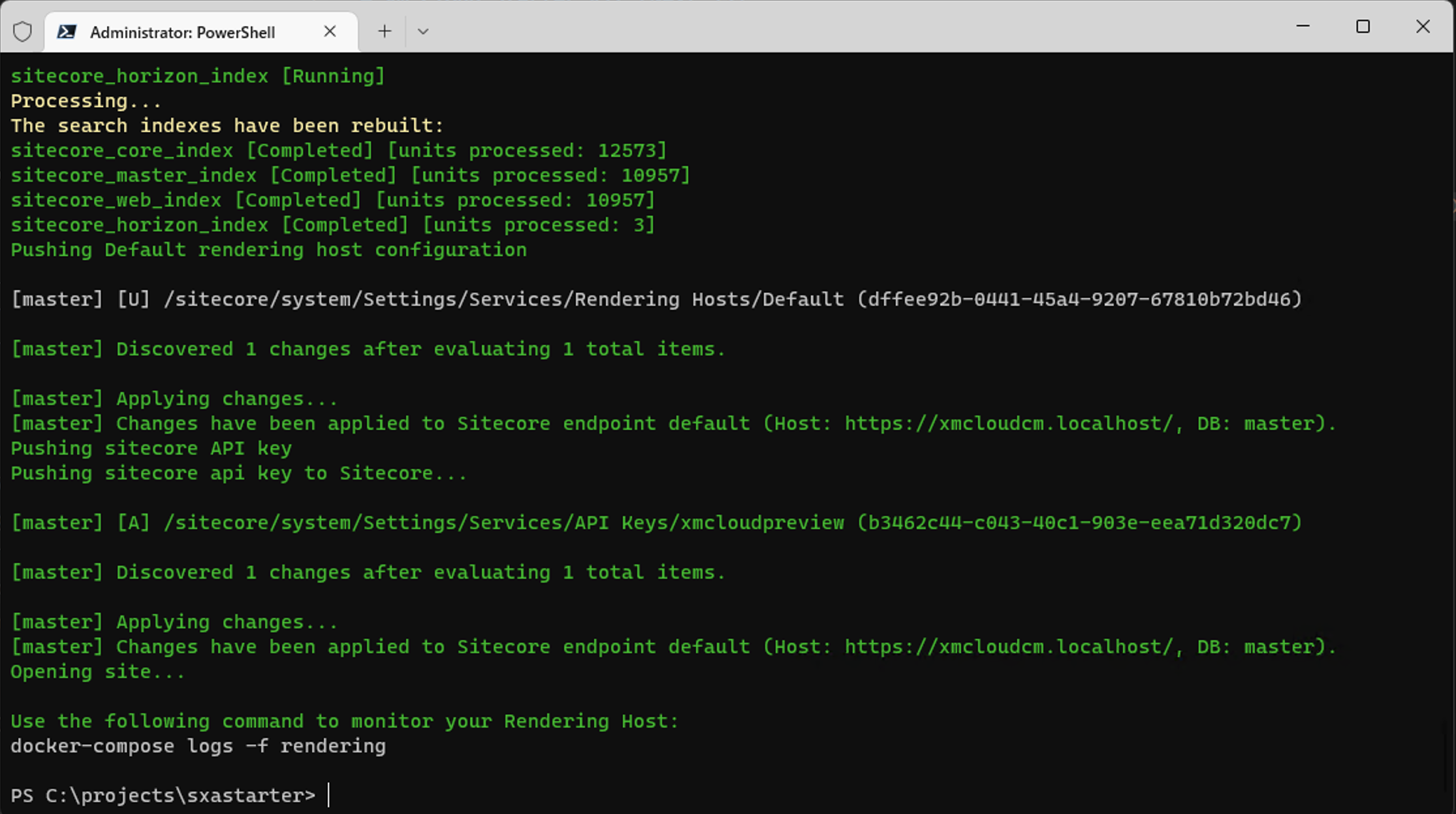This screenshot has height=814, width=1456.
Task: Click the administrator shield icon
Action: [x=22, y=31]
